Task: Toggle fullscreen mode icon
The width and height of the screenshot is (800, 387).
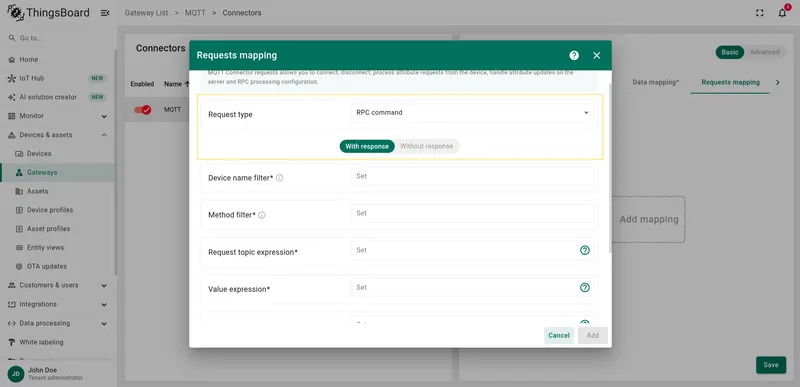Action: pos(760,13)
